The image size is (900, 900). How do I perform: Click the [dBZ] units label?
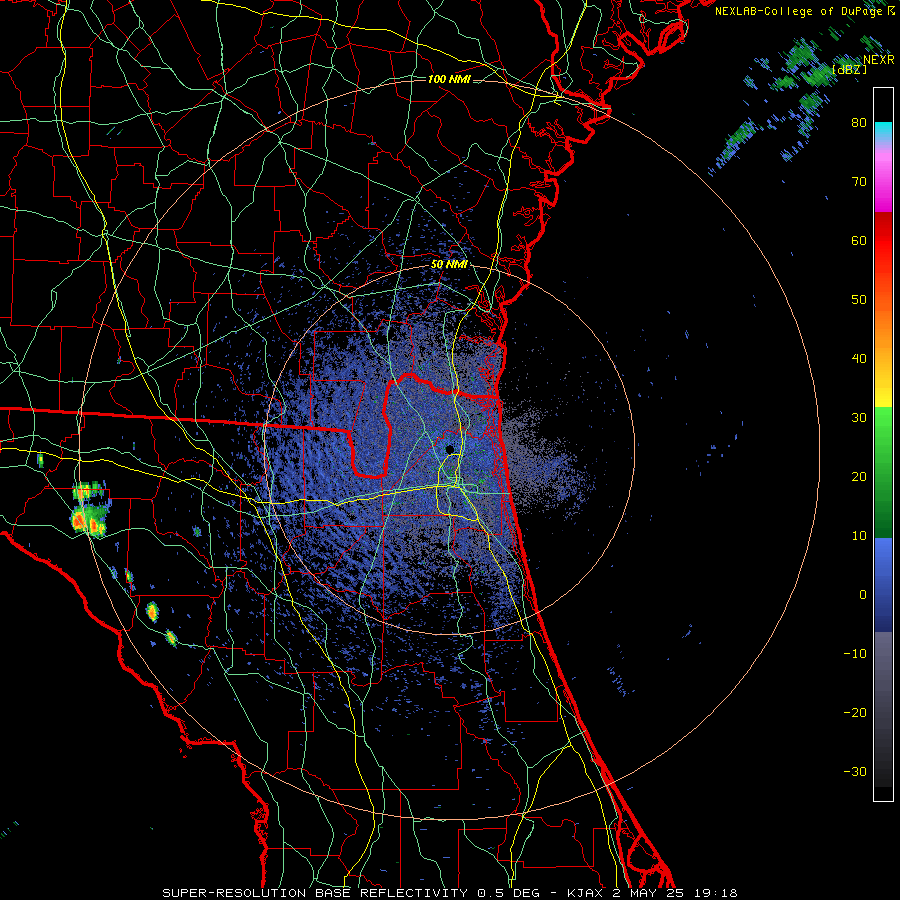tap(849, 69)
